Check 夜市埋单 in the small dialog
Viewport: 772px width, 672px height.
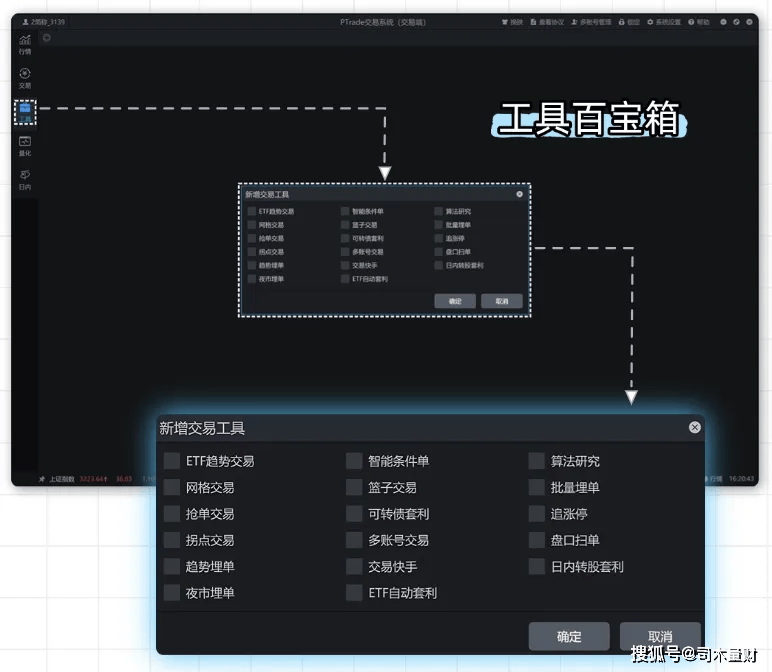(252, 279)
